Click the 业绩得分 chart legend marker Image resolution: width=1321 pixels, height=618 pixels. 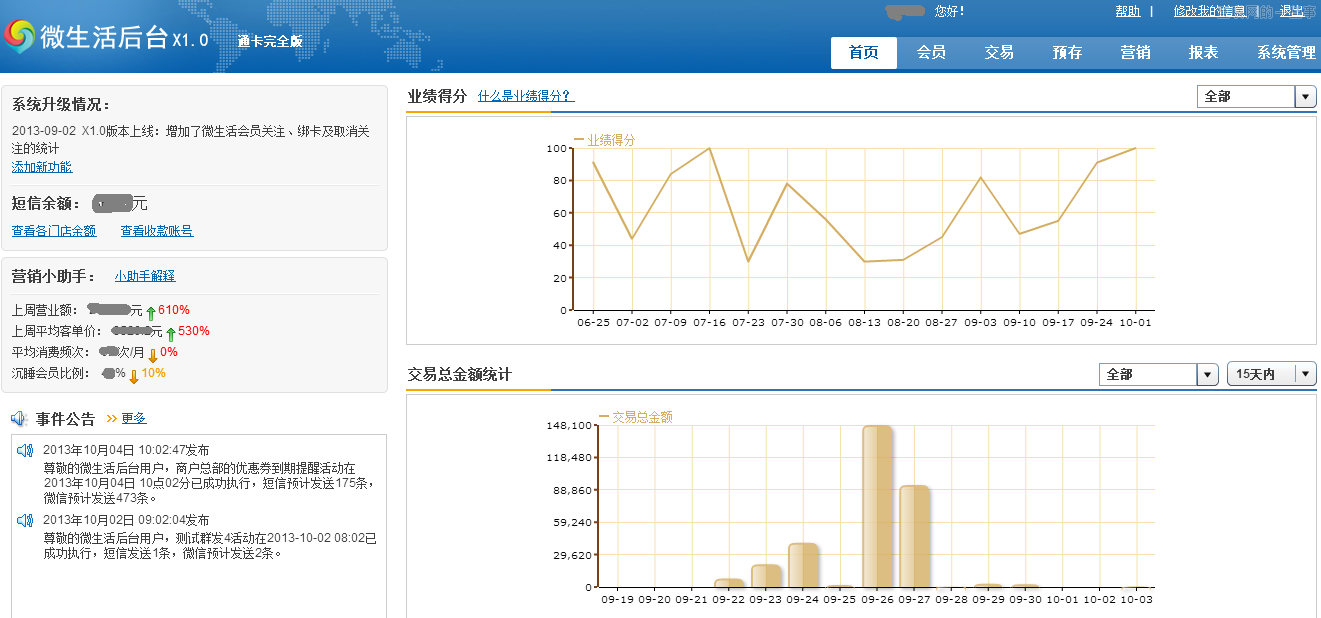click(579, 140)
